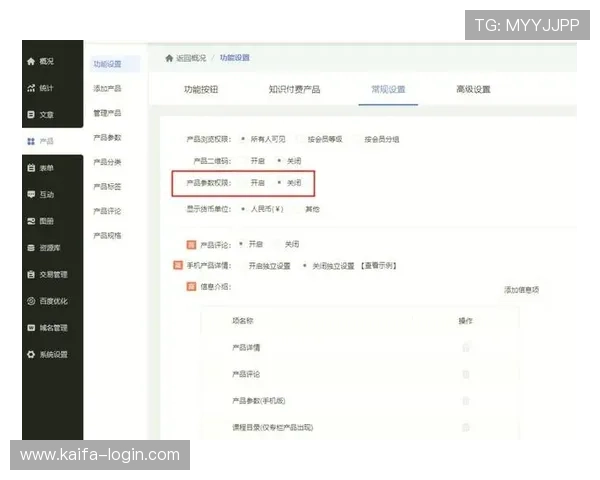This screenshot has height=480, width=600.
Task: Click the 项名称 column header
Action: tap(243, 321)
